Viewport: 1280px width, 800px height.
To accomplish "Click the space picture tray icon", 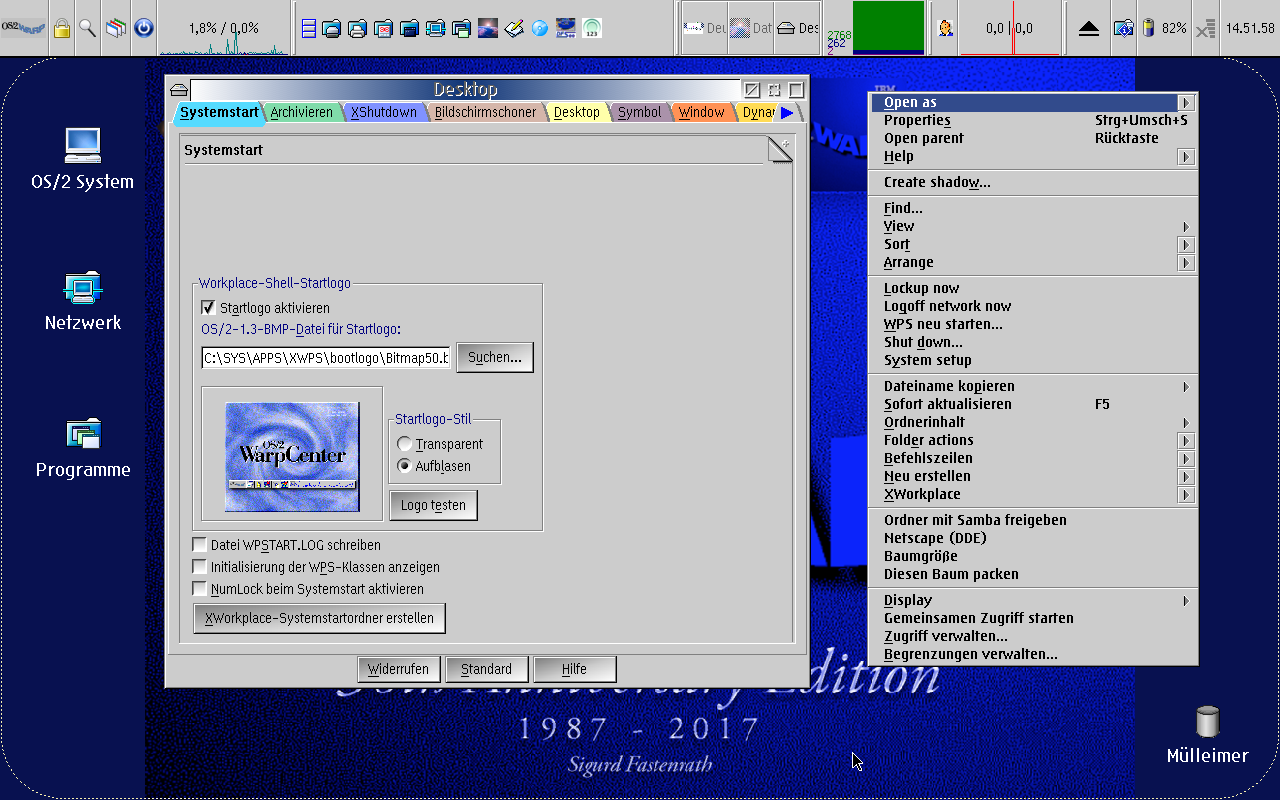I will 488,28.
